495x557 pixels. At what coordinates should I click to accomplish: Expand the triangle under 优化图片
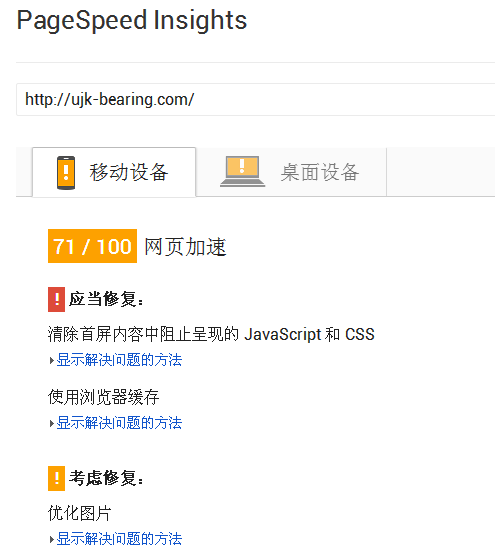(x=52, y=540)
